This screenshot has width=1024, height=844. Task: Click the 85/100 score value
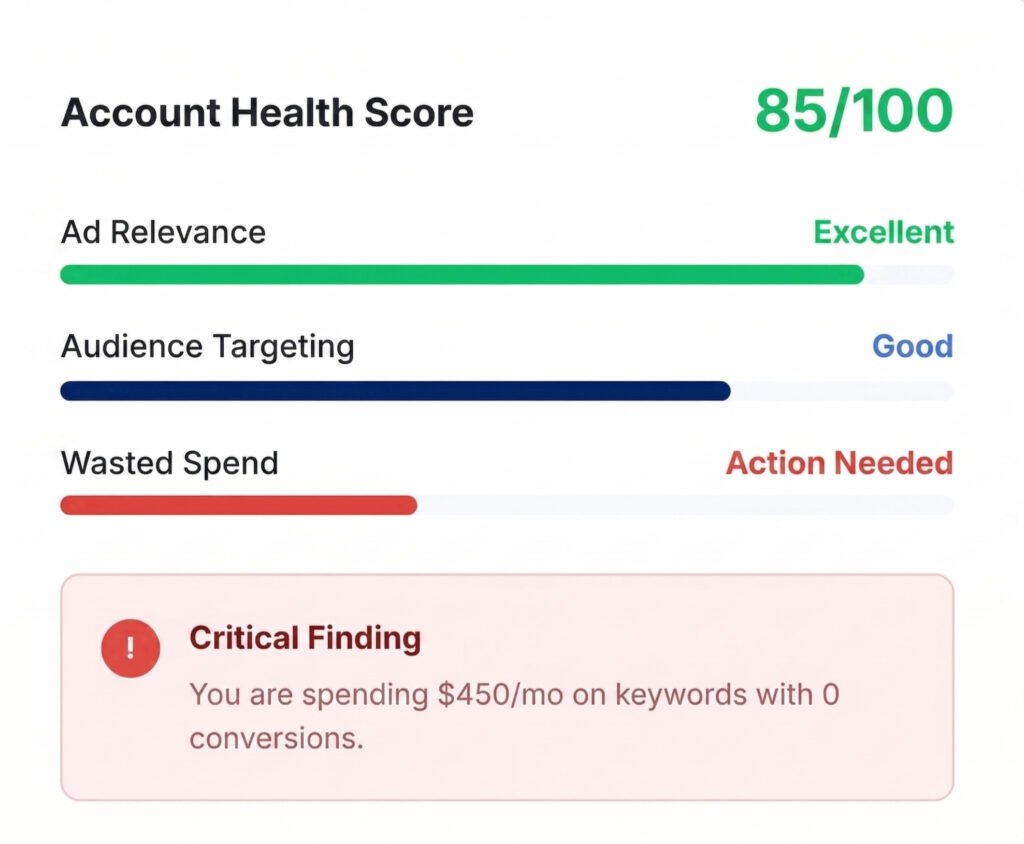pyautogui.click(x=853, y=111)
